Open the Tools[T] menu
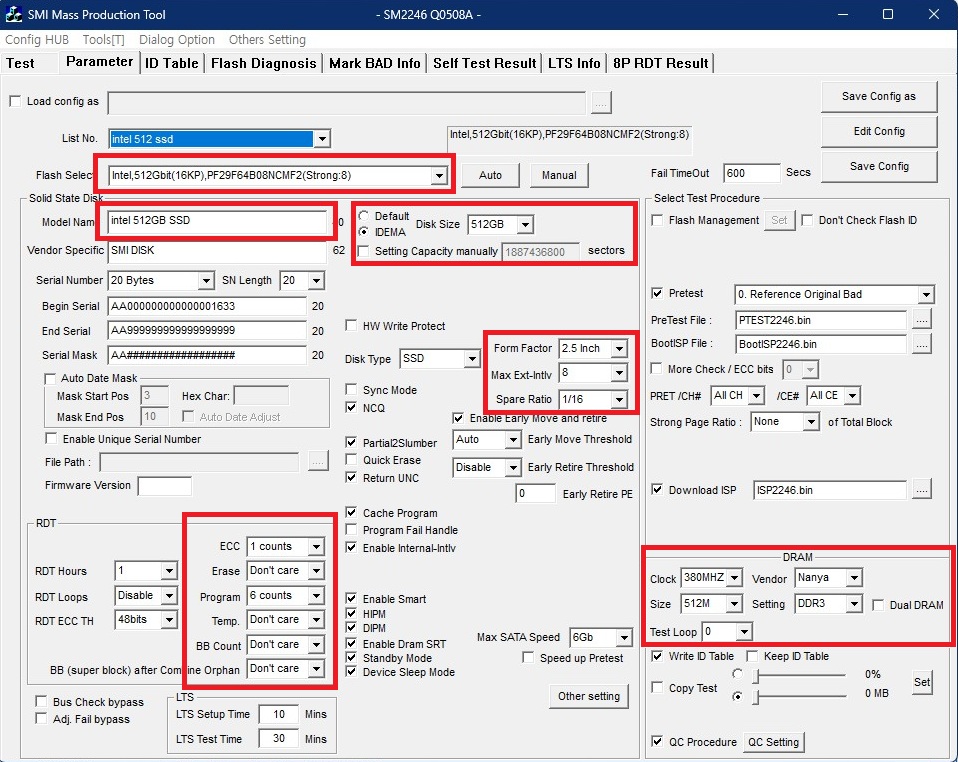This screenshot has height=762, width=958. coord(103,40)
